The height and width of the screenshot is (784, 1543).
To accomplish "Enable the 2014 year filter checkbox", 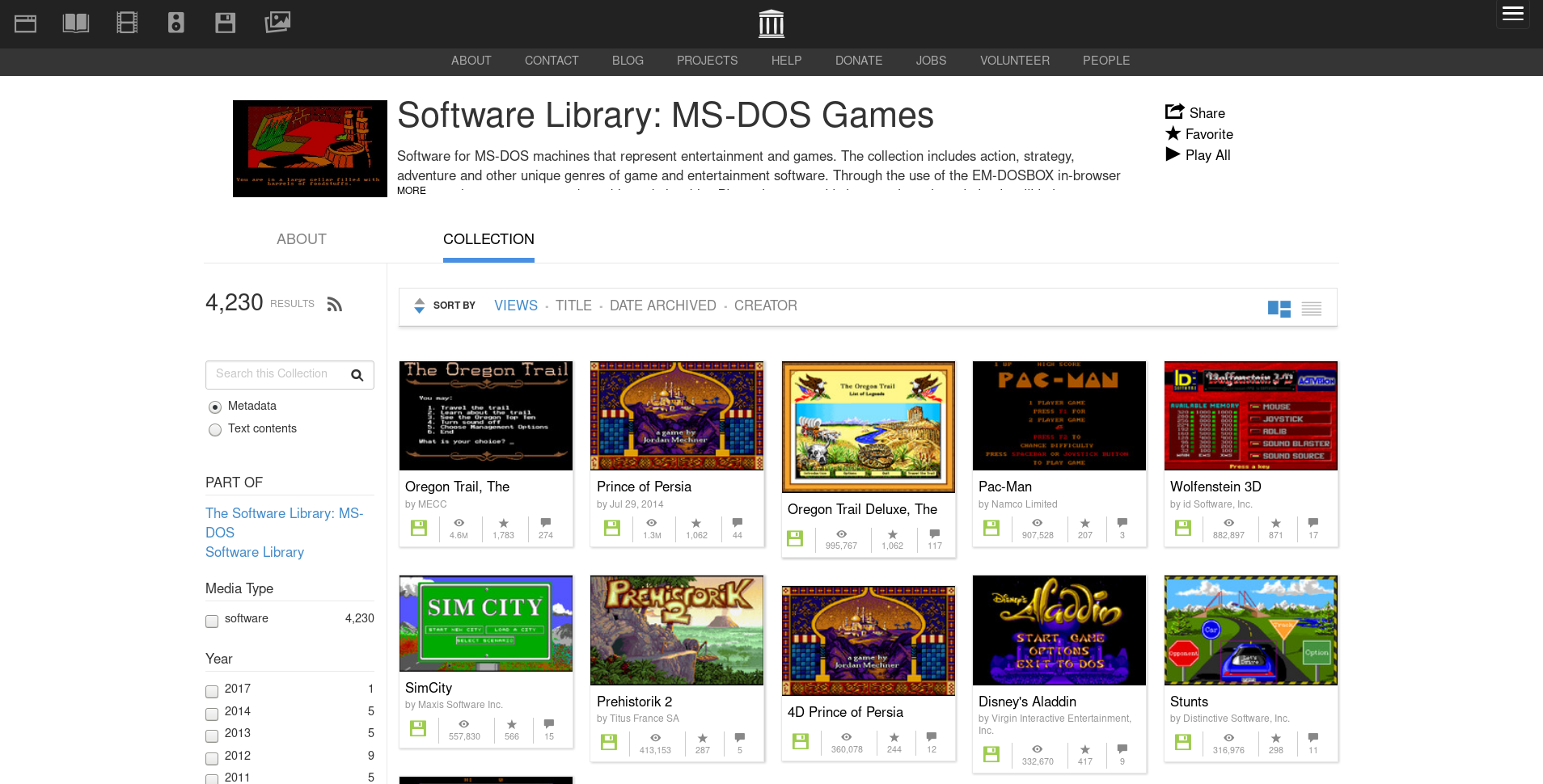I will (212, 714).
